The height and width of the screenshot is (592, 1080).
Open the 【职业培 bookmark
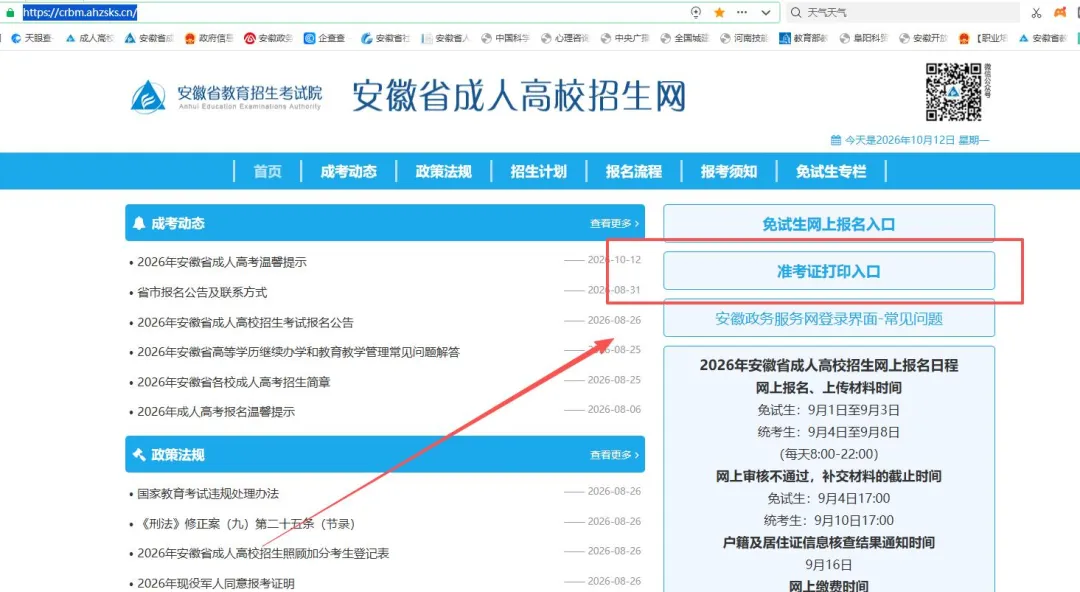[x=983, y=39]
